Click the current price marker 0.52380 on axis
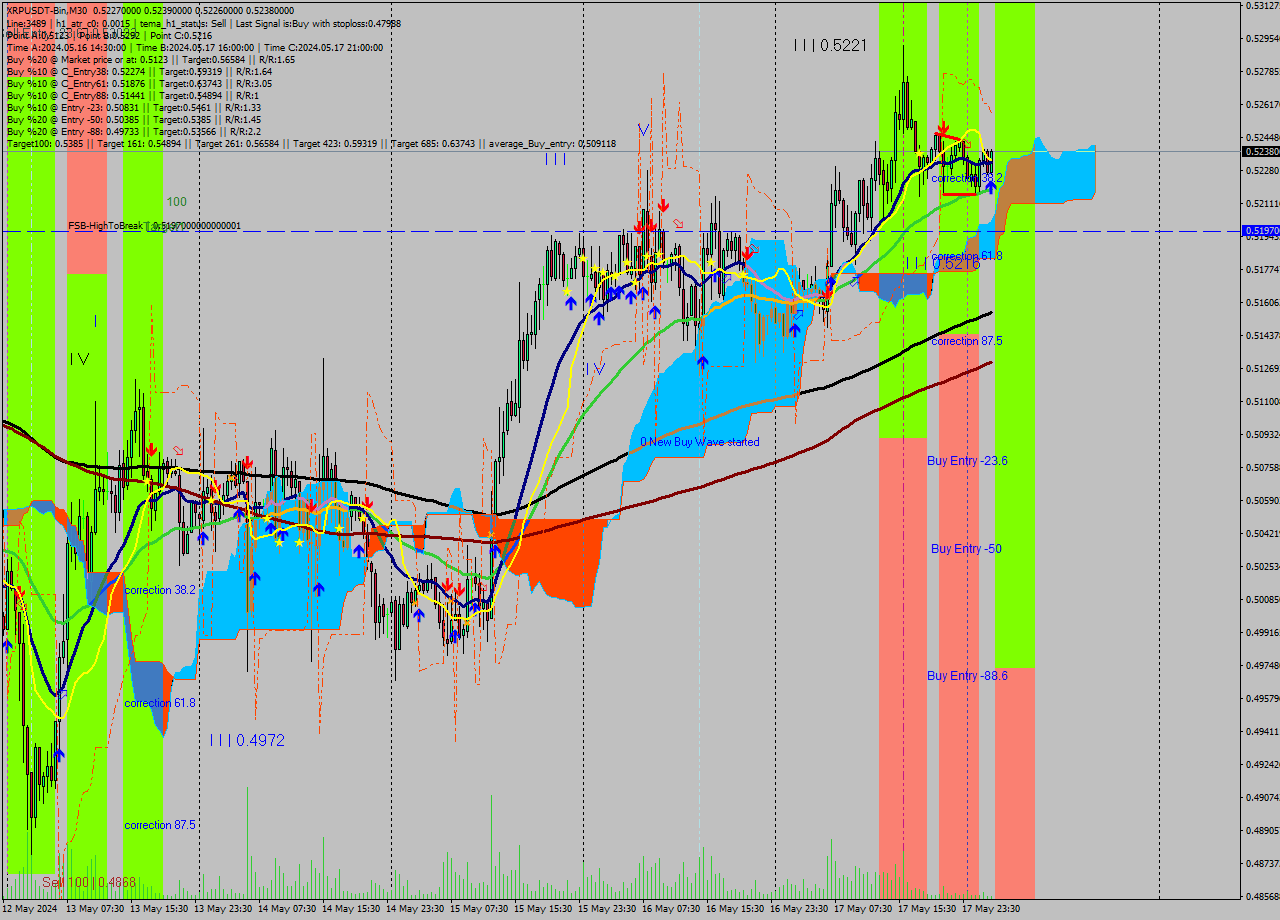 tap(1260, 151)
